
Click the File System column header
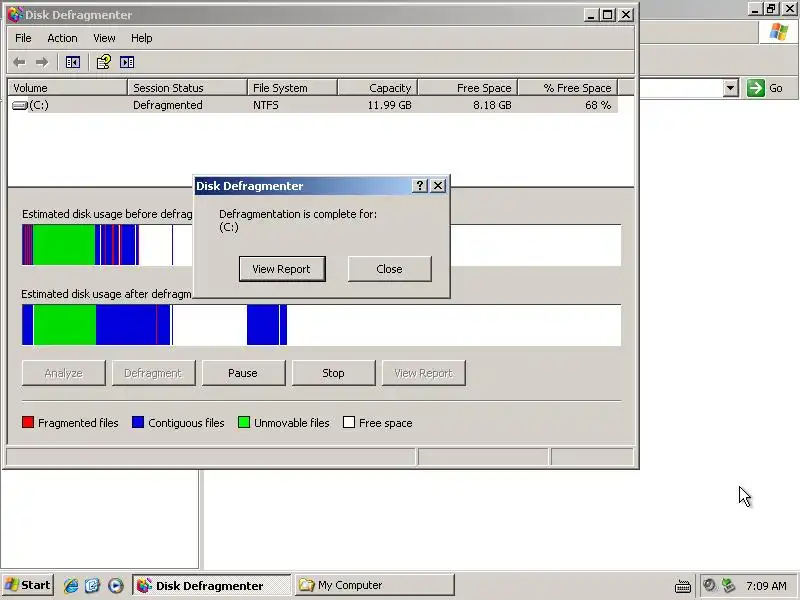pyautogui.click(x=292, y=88)
